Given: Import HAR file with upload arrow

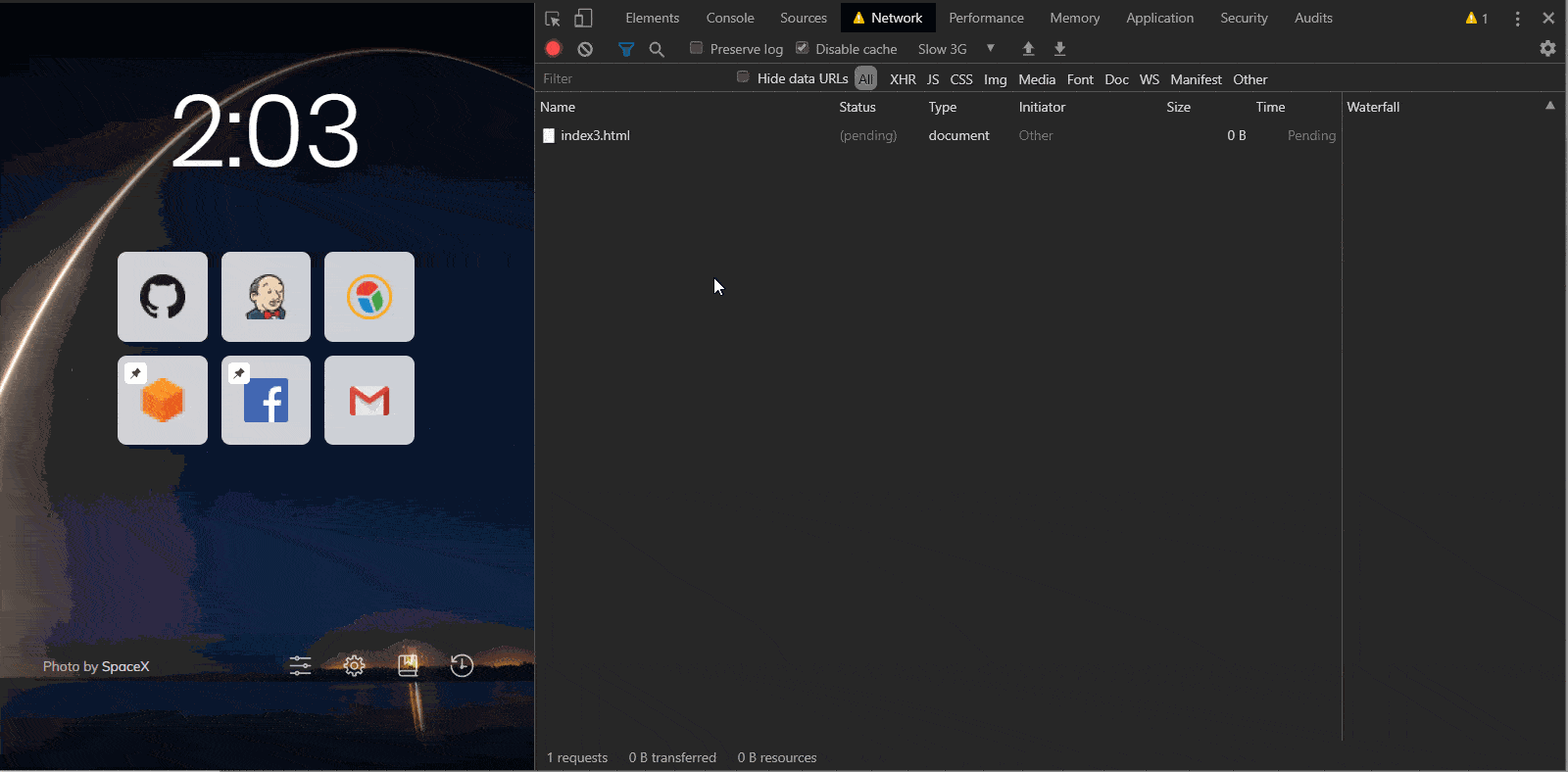Looking at the screenshot, I should [1028, 48].
